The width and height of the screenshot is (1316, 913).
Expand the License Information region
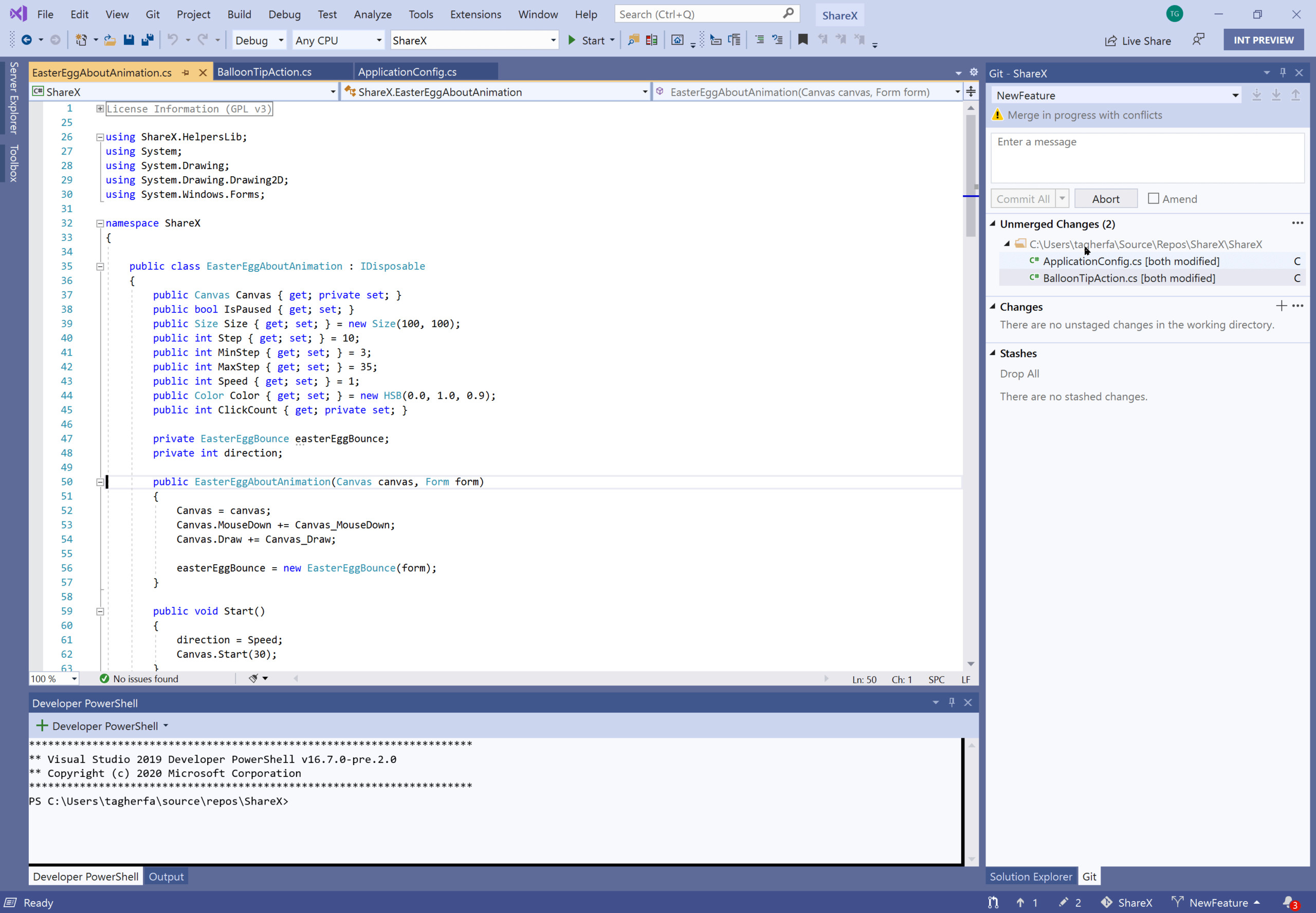coord(100,109)
